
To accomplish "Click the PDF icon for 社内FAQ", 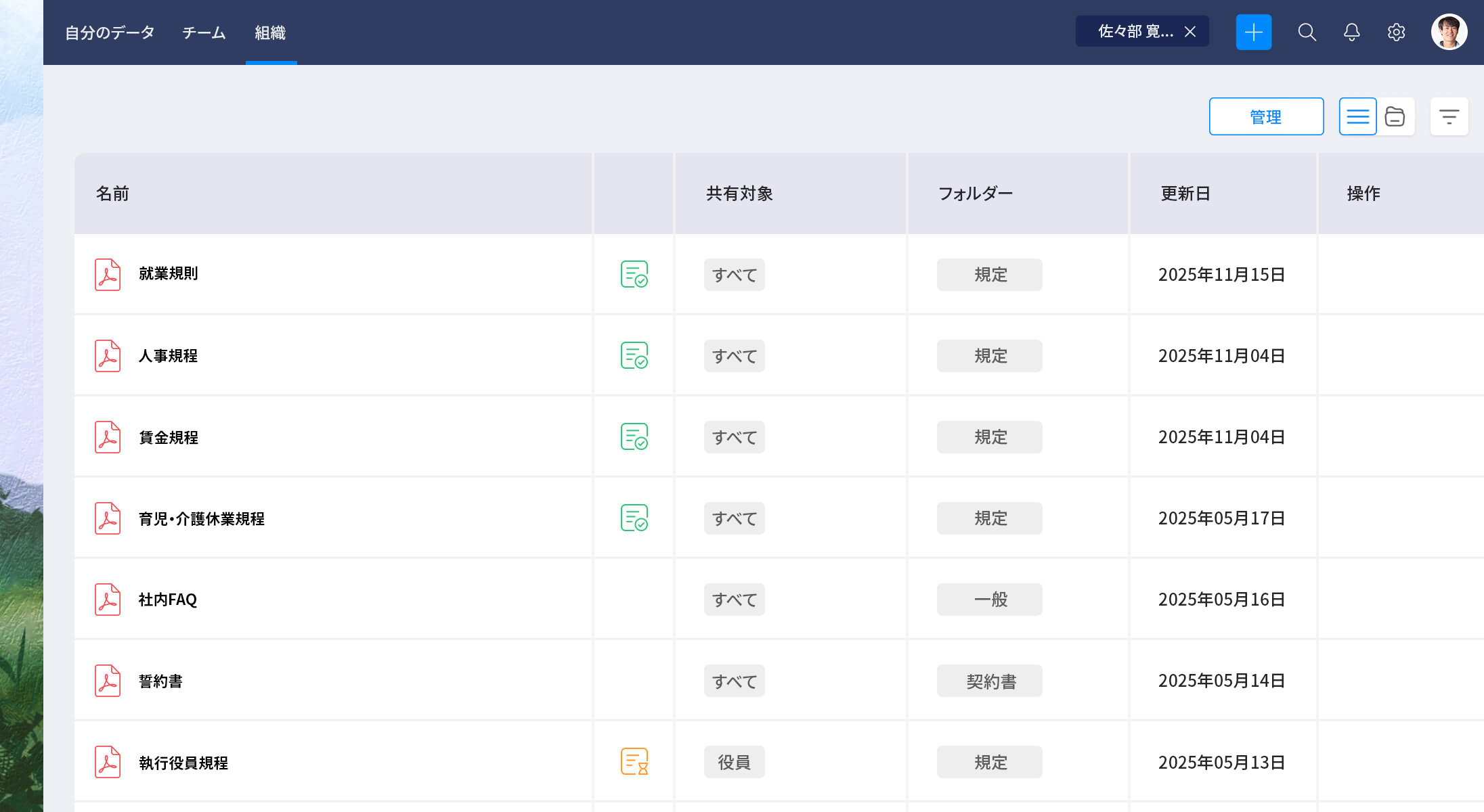I will (108, 600).
